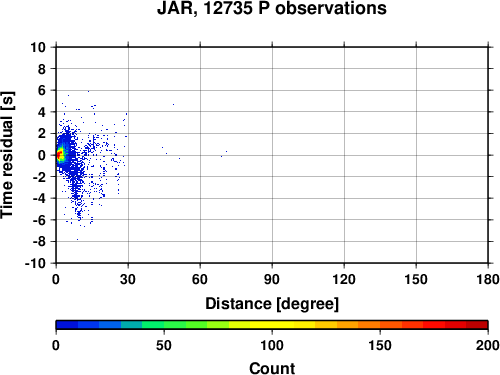Click the 'Count' colorbar label

point(272,368)
